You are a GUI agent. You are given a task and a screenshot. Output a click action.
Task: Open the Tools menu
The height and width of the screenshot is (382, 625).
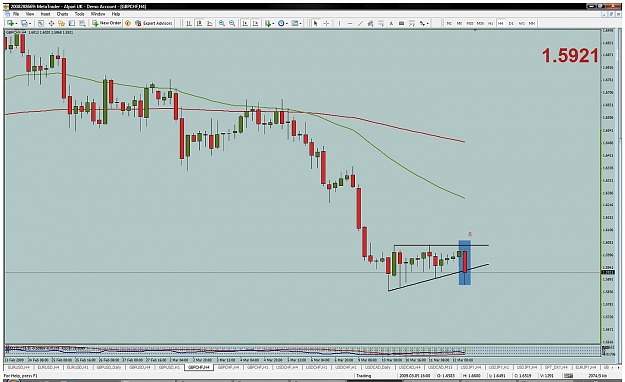click(80, 14)
